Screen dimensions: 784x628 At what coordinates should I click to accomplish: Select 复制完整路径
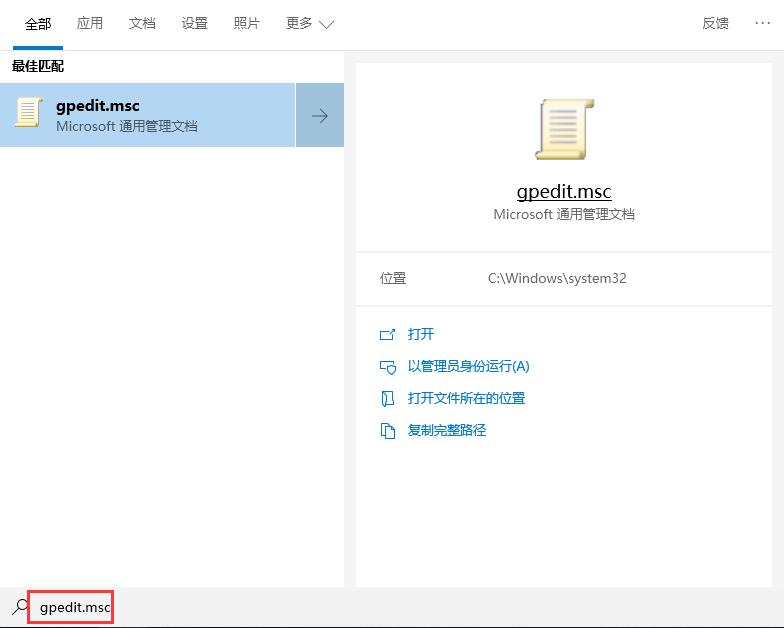(x=446, y=430)
